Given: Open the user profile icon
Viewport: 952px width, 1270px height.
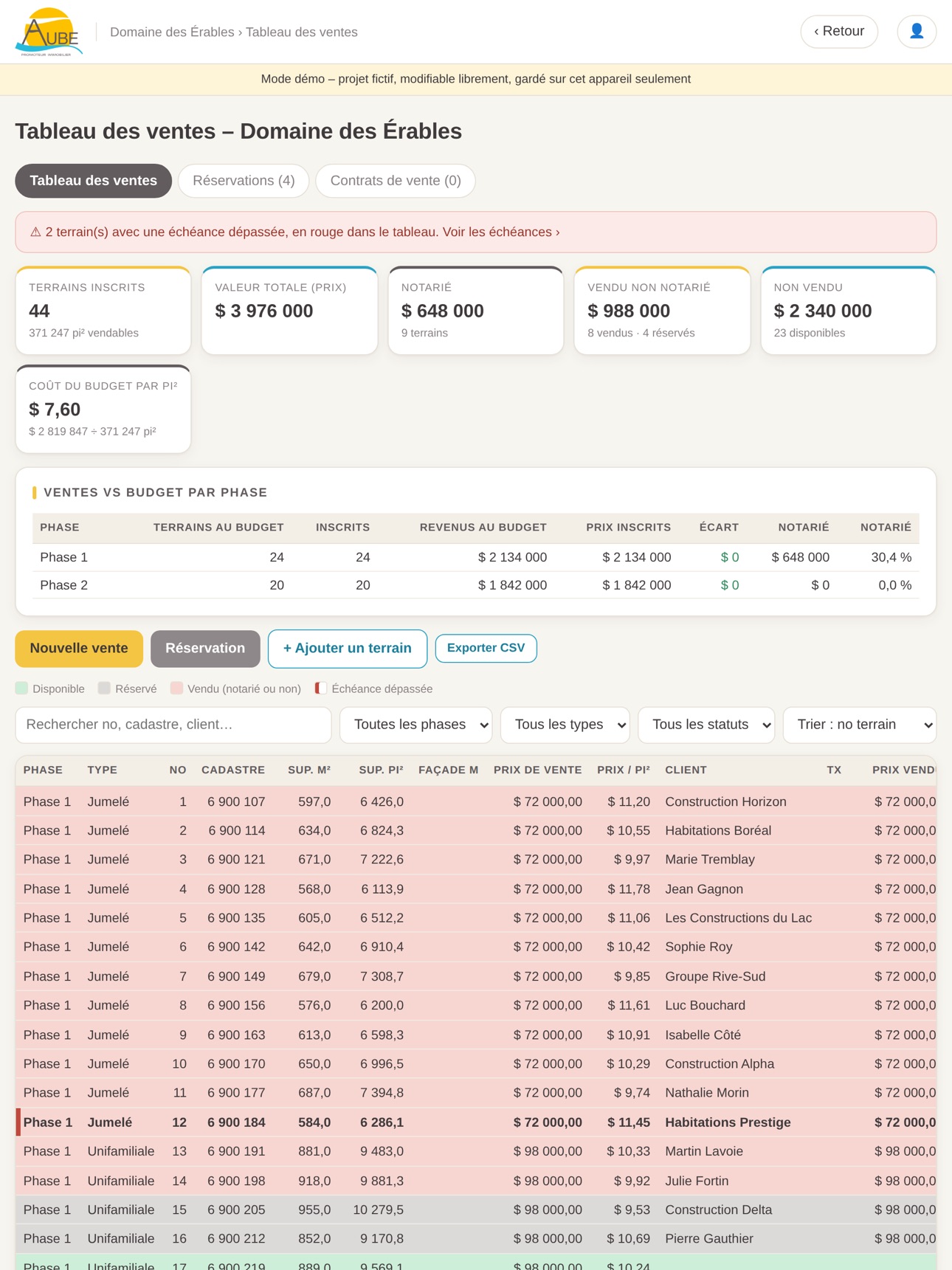Looking at the screenshot, I should [x=917, y=32].
